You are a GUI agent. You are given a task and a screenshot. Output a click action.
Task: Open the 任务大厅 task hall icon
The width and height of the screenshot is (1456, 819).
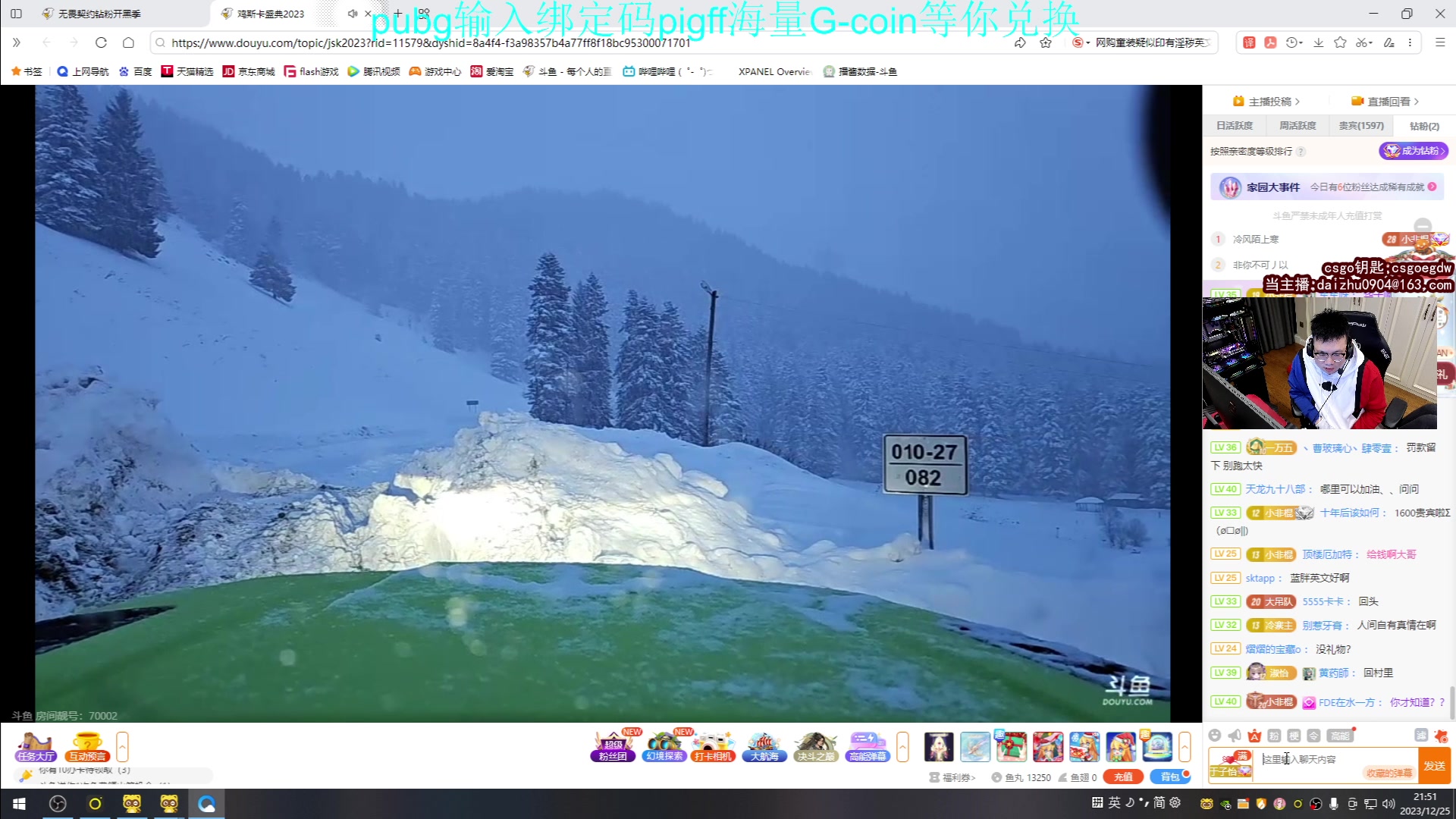pos(36,747)
